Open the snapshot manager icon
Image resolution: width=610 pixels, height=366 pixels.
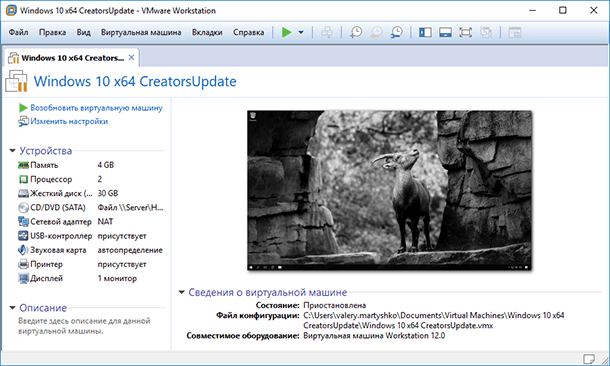pos(396,32)
